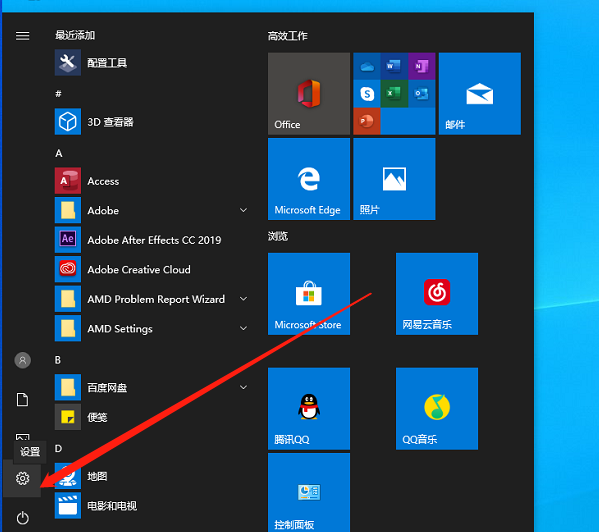Launch Excel from the Office group tile
Viewport: 599px width, 532px height.
[x=394, y=94]
